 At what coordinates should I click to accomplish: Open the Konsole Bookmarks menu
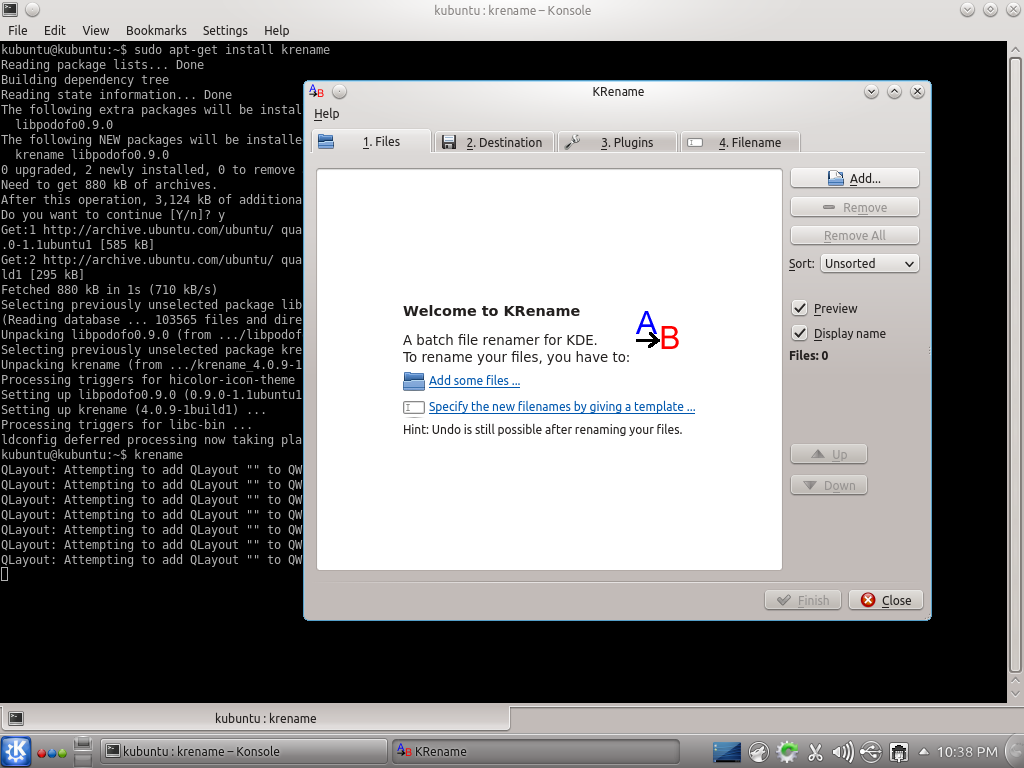pyautogui.click(x=155, y=30)
